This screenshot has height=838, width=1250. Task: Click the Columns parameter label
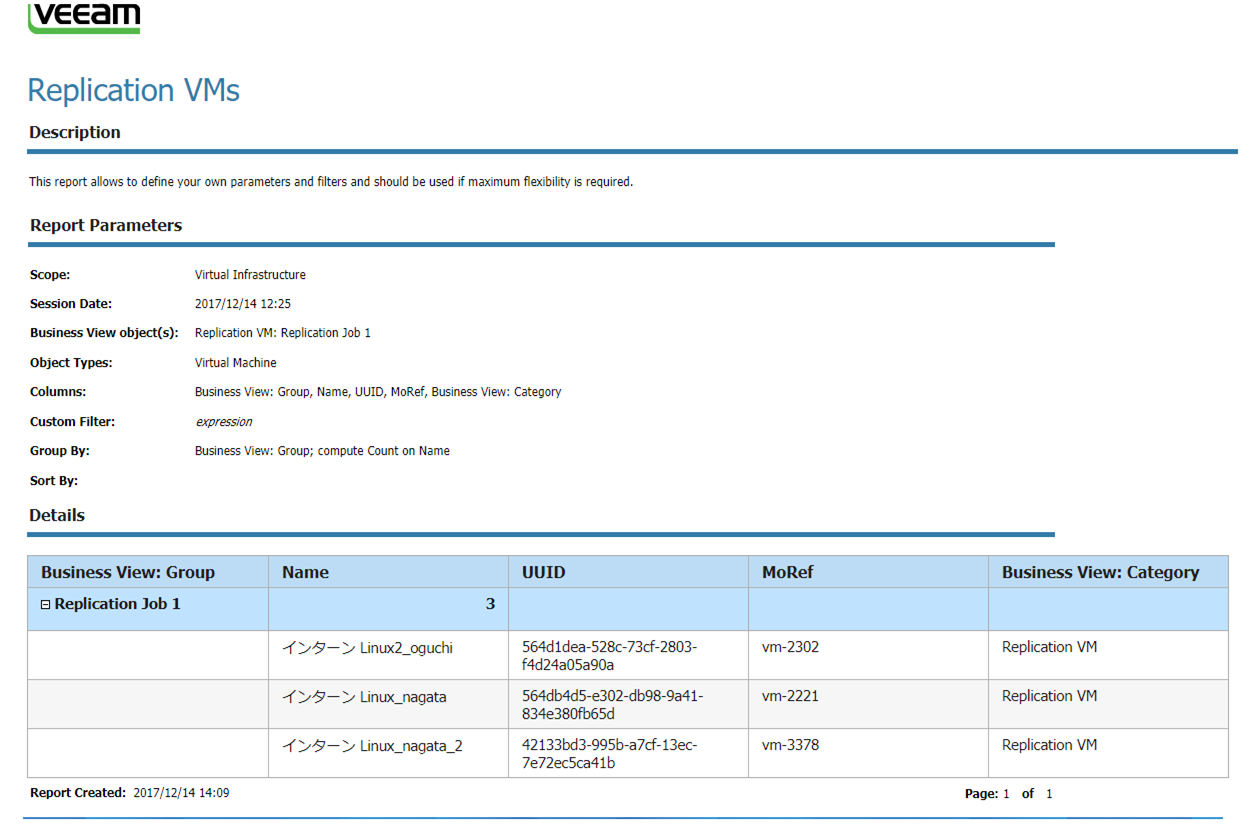point(58,392)
